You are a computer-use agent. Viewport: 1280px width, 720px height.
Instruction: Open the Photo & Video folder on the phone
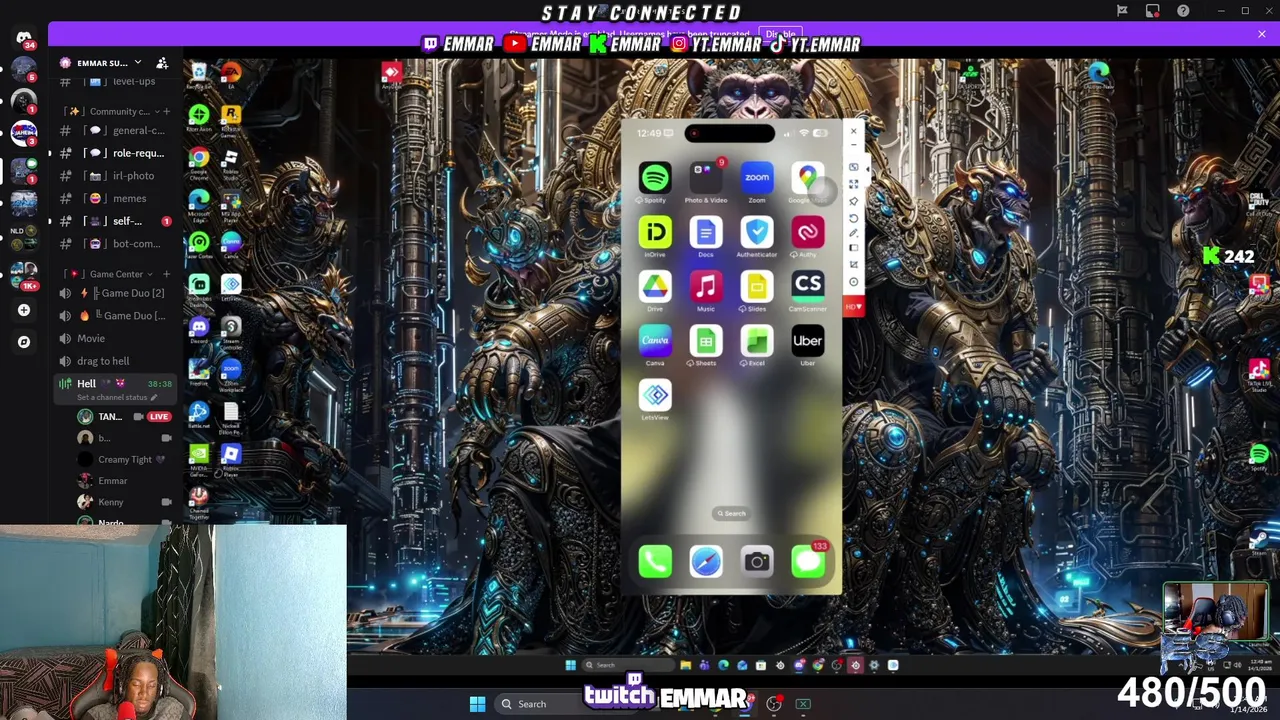[x=706, y=178]
